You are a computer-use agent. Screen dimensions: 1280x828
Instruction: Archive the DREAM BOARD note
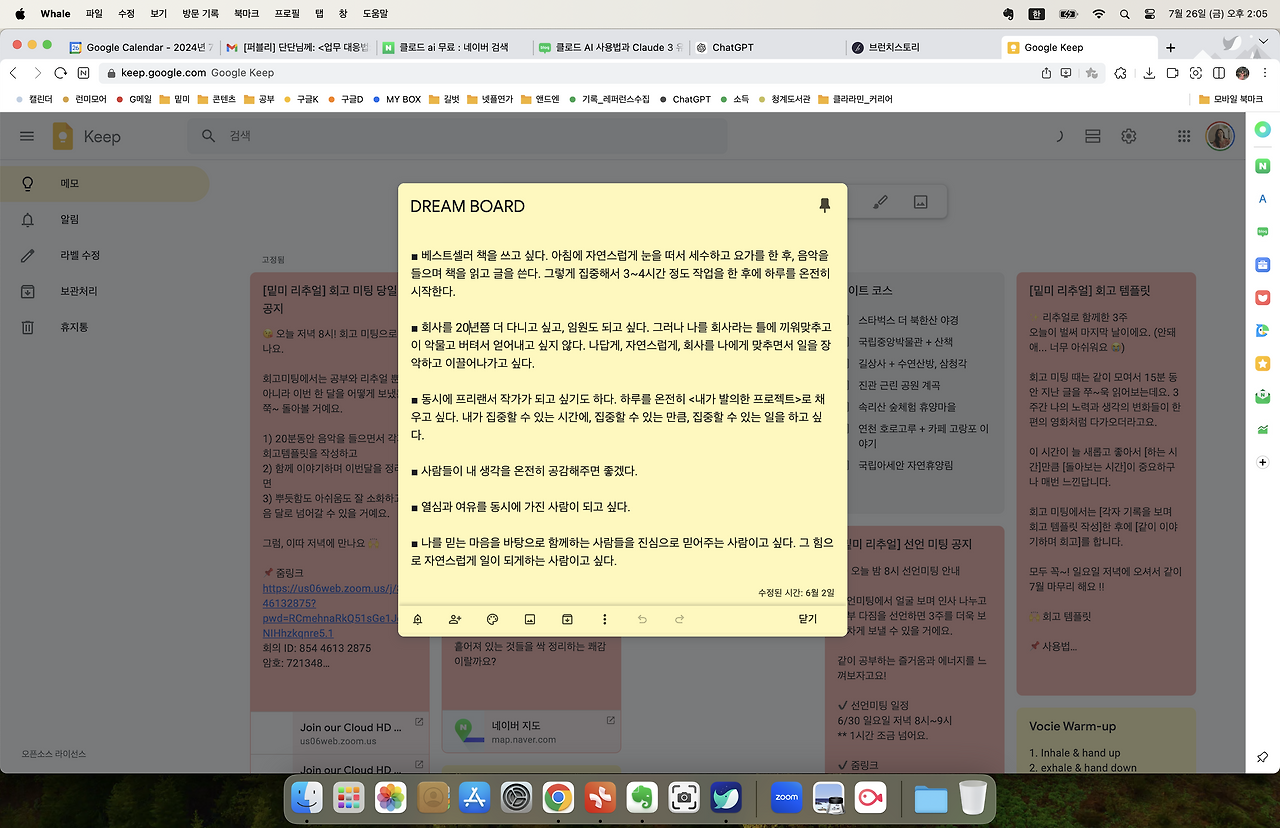tap(567, 619)
